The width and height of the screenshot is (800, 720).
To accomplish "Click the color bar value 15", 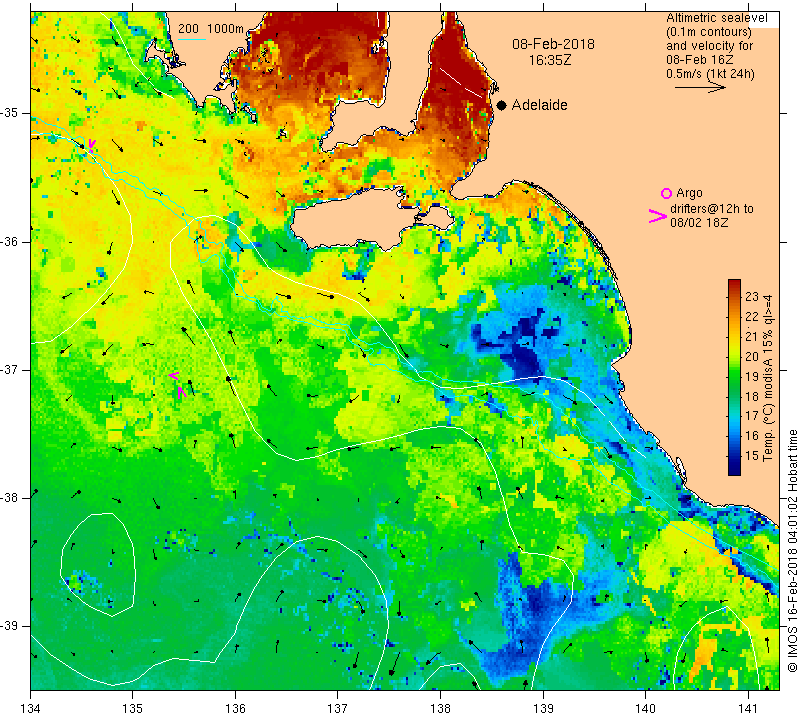I will [752, 456].
